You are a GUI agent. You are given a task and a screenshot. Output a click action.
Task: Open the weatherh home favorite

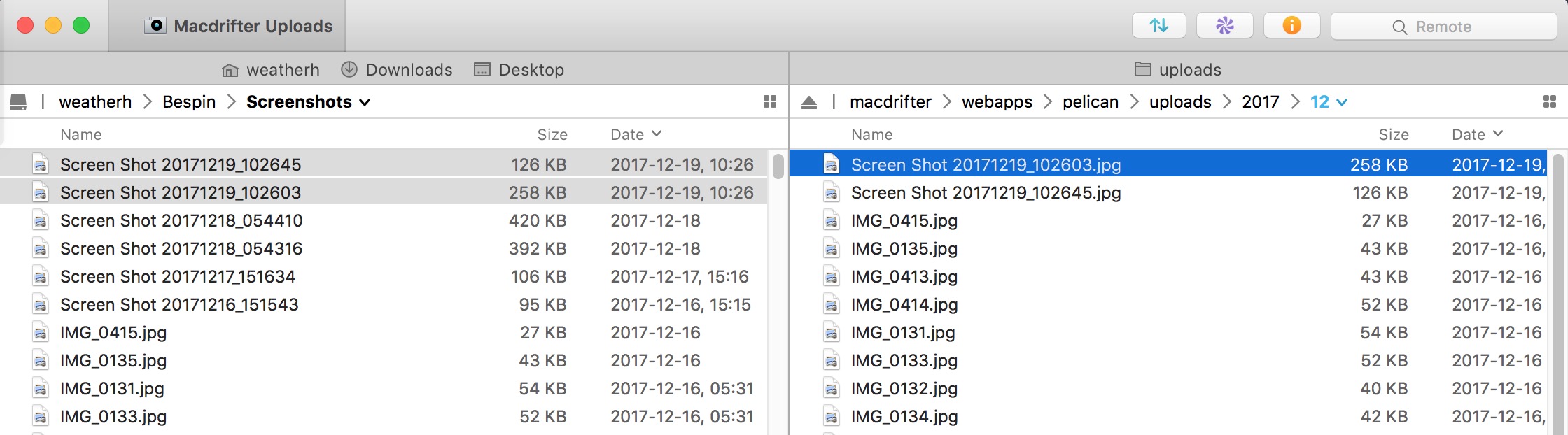(270, 70)
